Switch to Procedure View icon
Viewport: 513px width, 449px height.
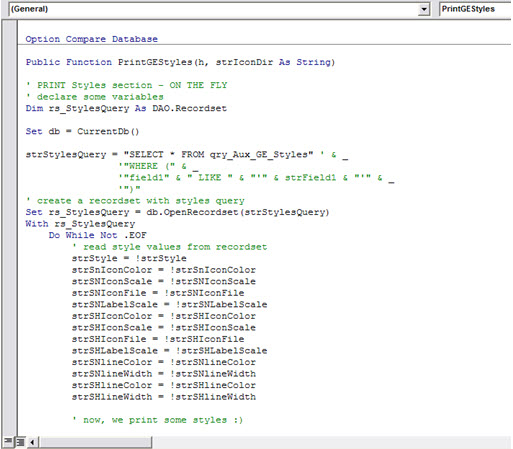click(8, 442)
